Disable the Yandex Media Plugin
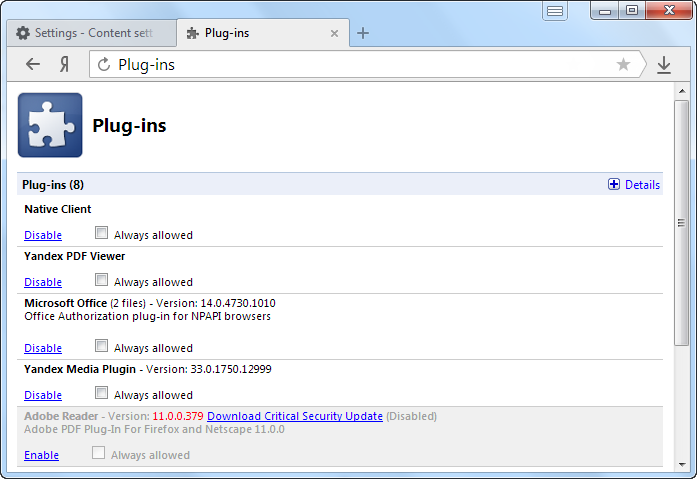The height and width of the screenshot is (480, 697). tap(43, 395)
